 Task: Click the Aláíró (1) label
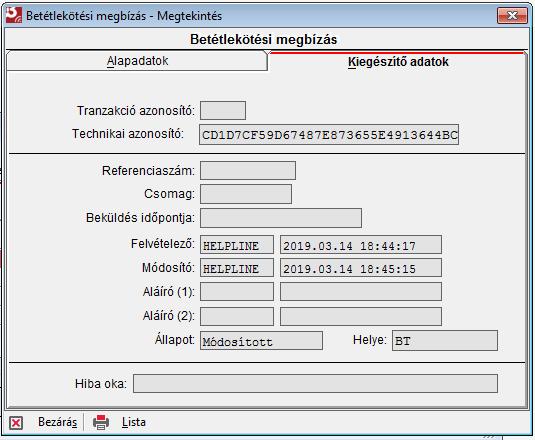coord(169,292)
